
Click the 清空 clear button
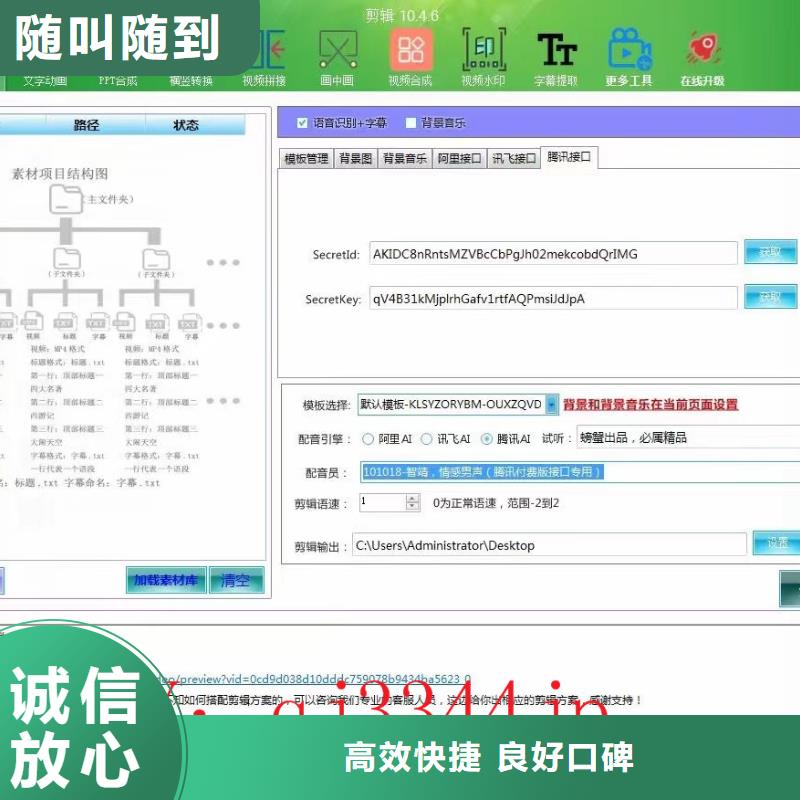click(x=237, y=580)
